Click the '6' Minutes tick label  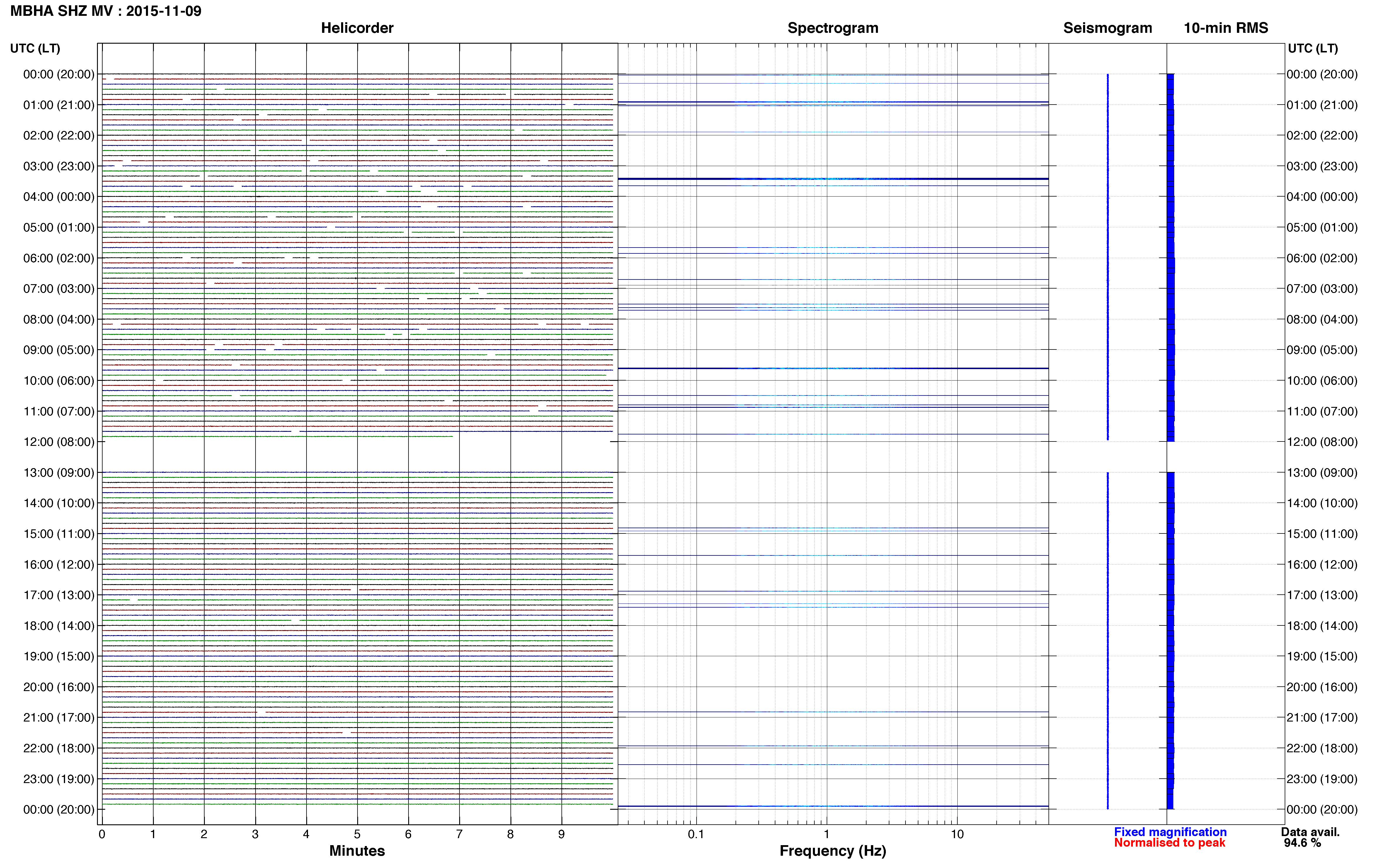408,834
